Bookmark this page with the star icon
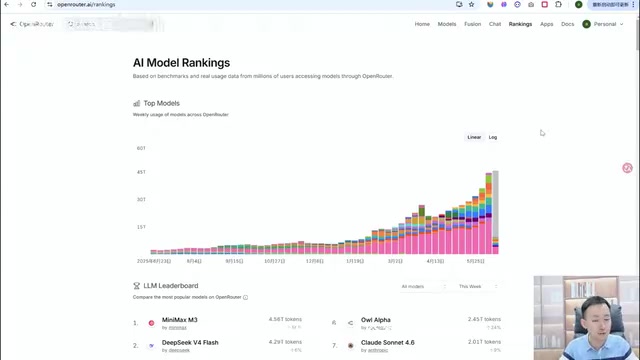640x360 pixels. click(x=471, y=4)
